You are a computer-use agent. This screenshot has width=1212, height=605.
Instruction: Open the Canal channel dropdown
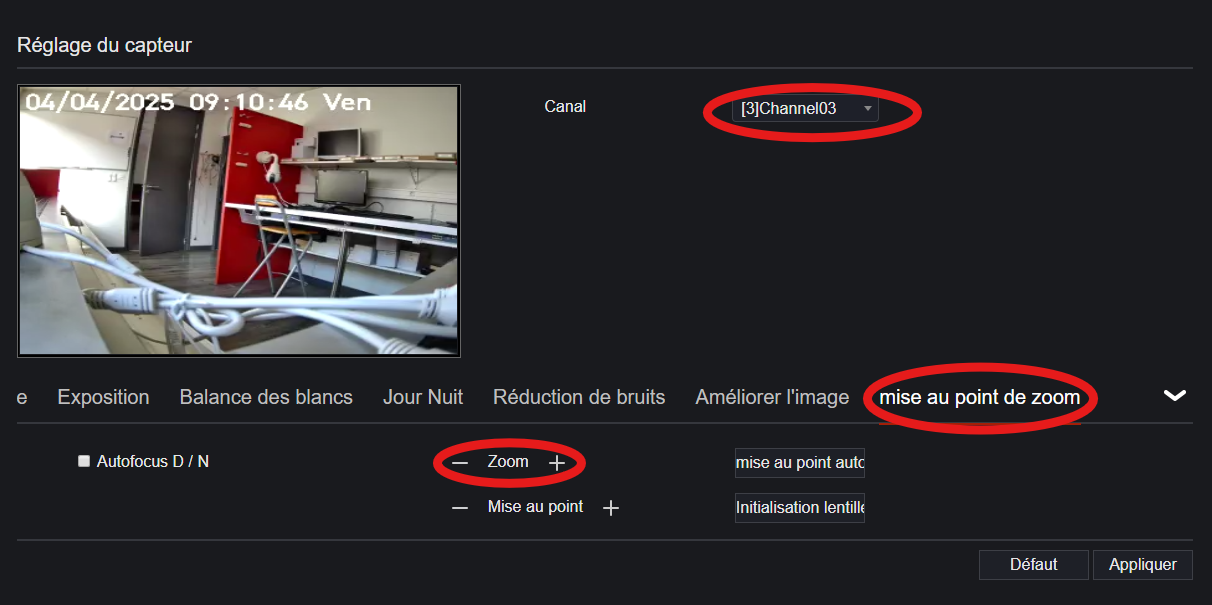[807, 108]
